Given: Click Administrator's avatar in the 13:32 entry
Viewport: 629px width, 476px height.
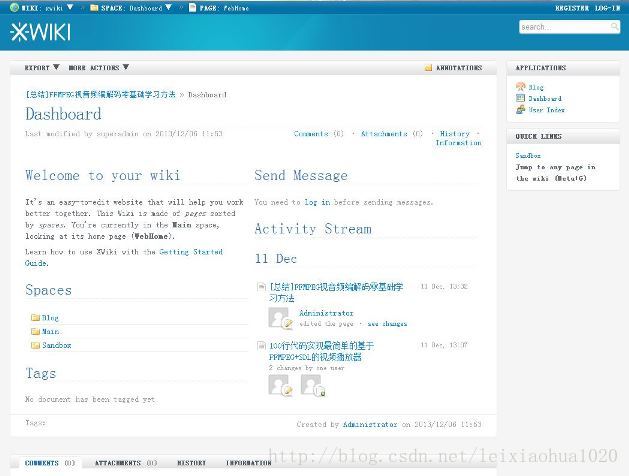Looking at the screenshot, I should tap(280, 318).
